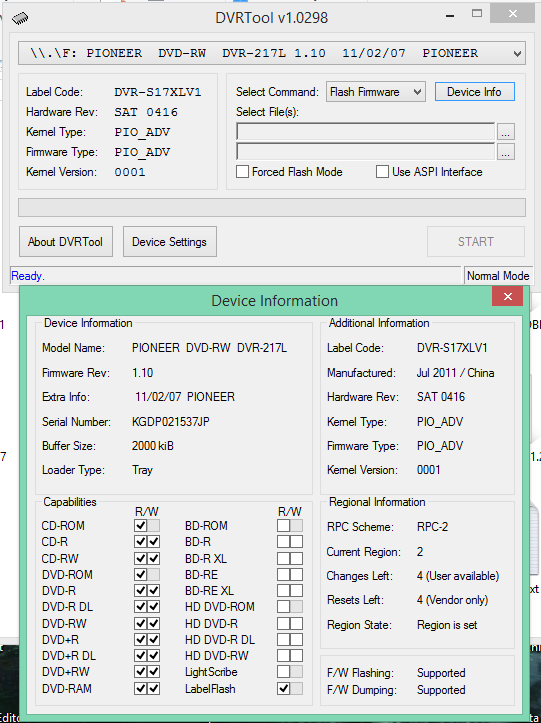Enable Forced Flash Mode checkbox
The image size is (541, 723).
click(x=242, y=172)
